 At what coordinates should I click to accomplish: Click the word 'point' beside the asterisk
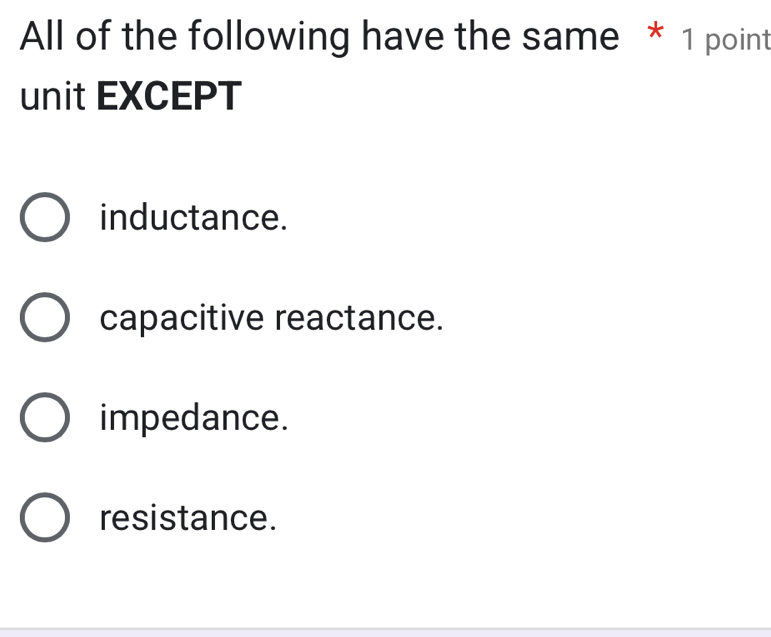tap(738, 40)
